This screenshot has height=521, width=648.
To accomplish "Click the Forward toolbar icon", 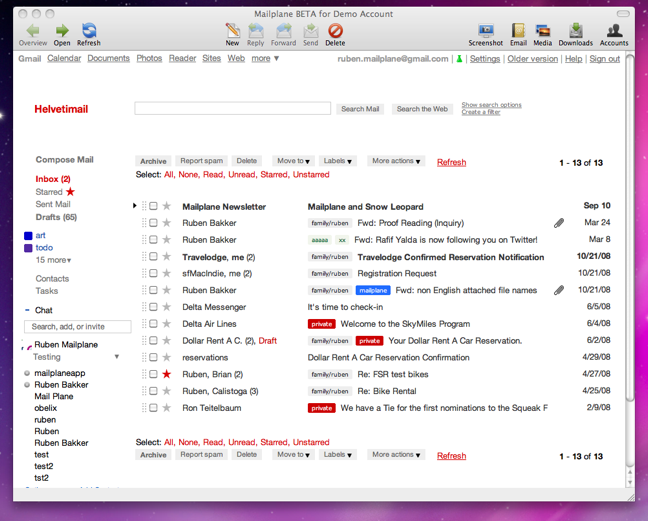I will (284, 31).
